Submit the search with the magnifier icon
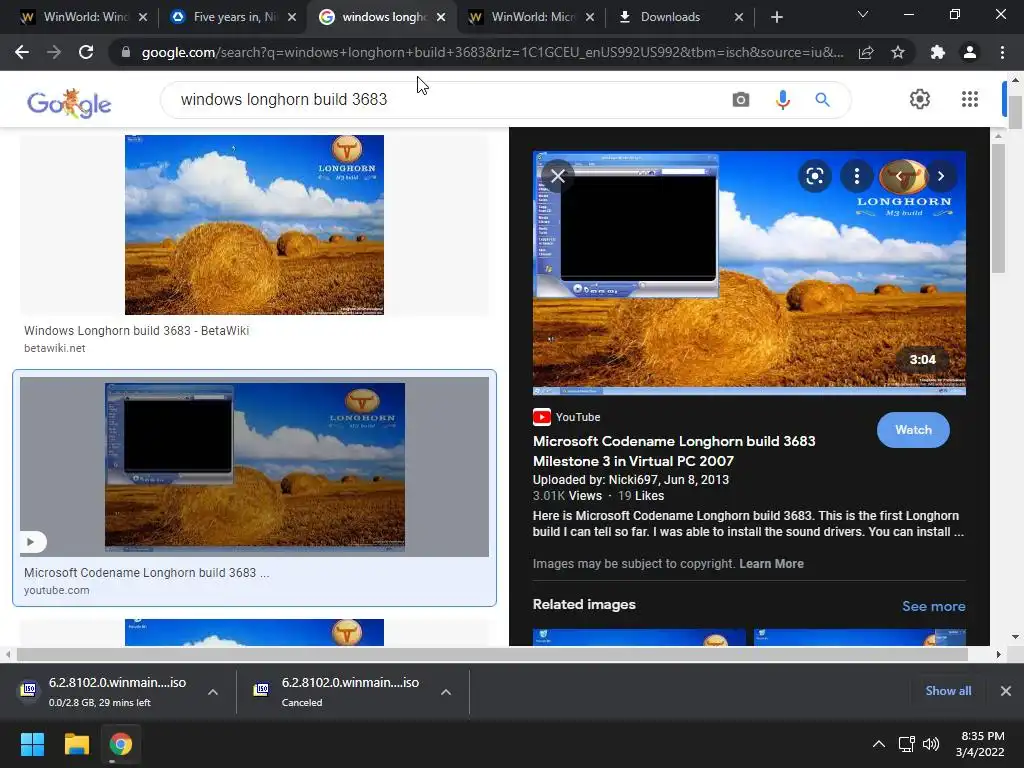This screenshot has width=1024, height=768. 822,99
